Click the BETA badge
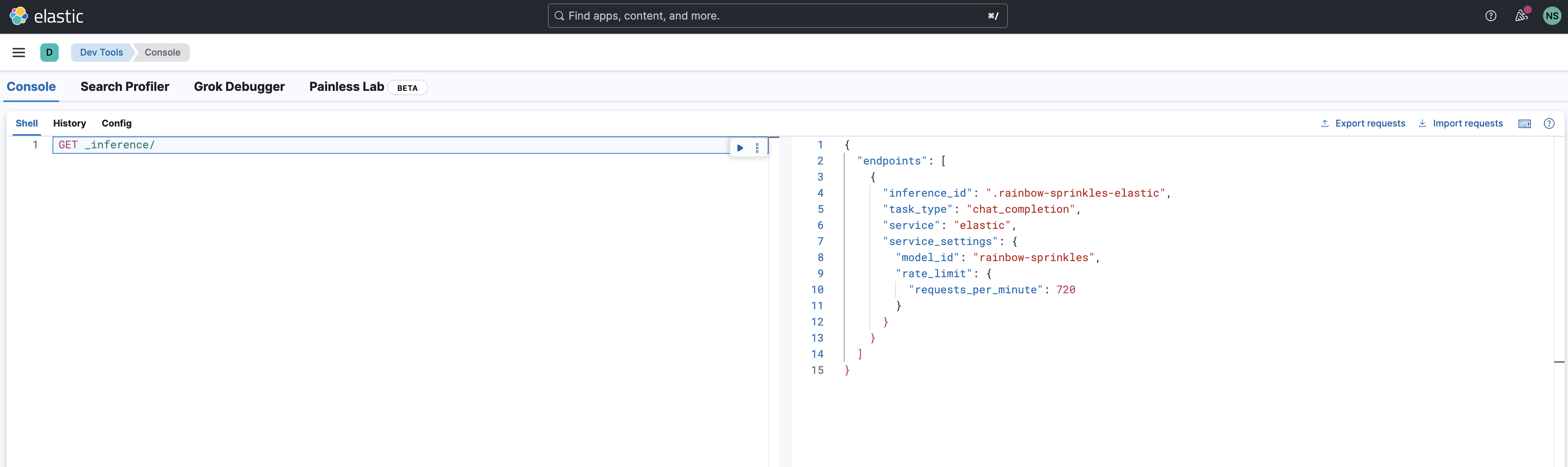The image size is (1568, 467). click(407, 88)
